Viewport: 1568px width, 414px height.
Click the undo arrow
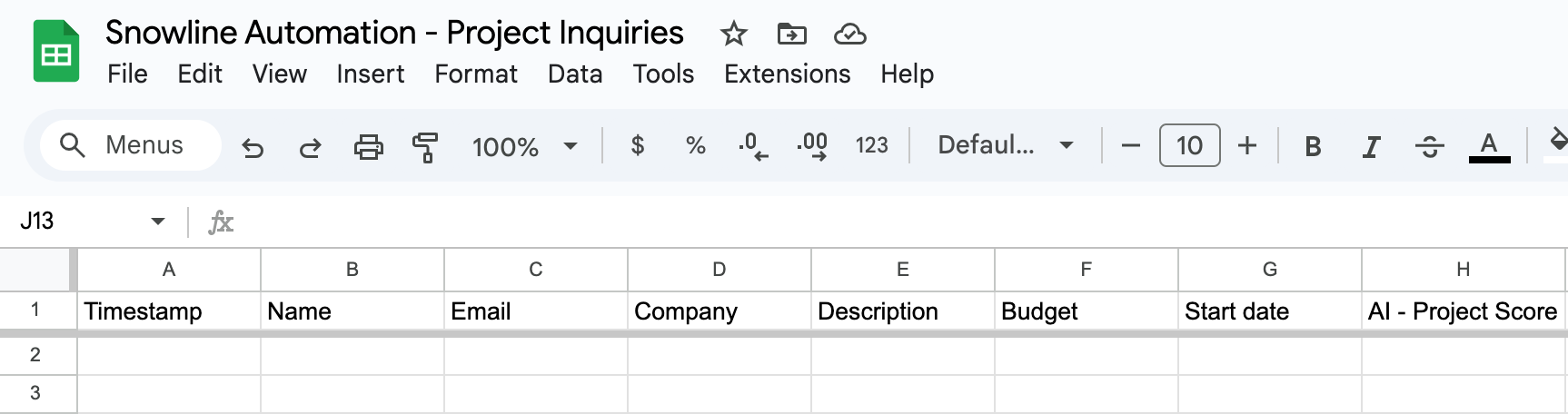253,146
